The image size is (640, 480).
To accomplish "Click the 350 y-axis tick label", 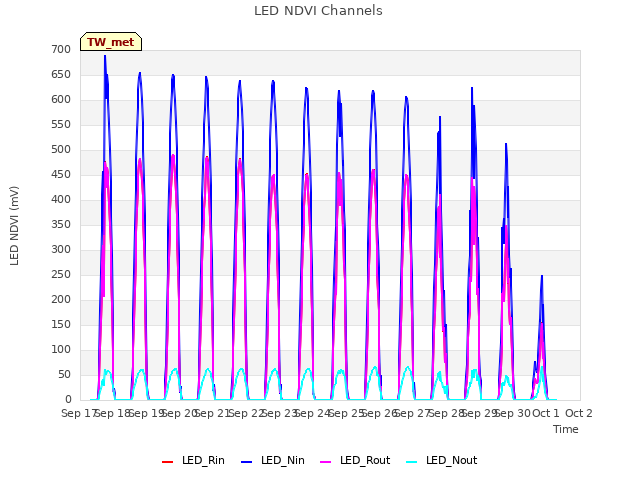I will [61, 224].
